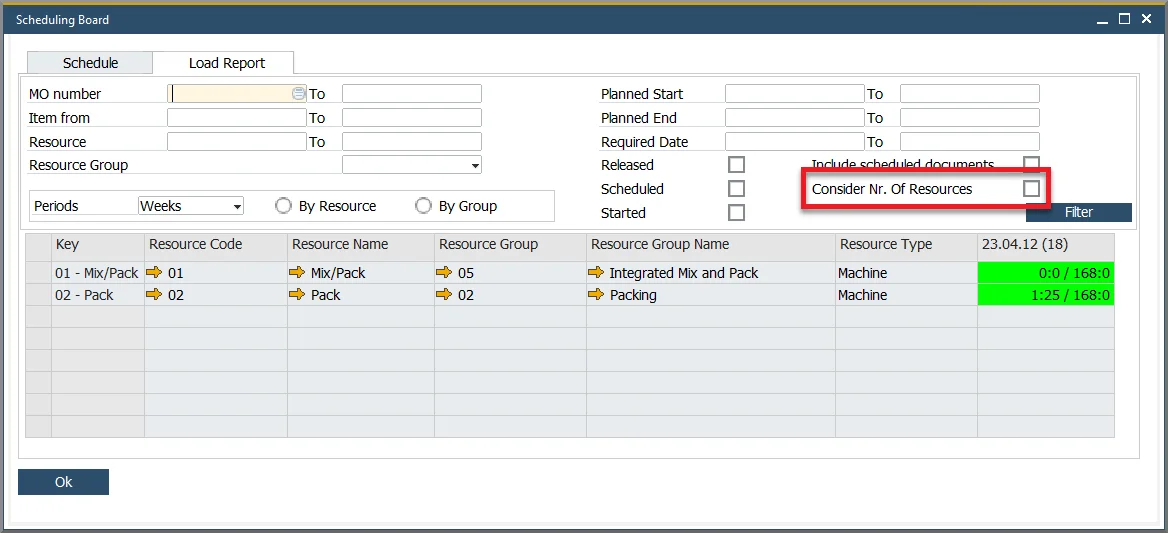Tick the Scheduled checkbox
The width and height of the screenshot is (1168, 533).
tap(736, 188)
